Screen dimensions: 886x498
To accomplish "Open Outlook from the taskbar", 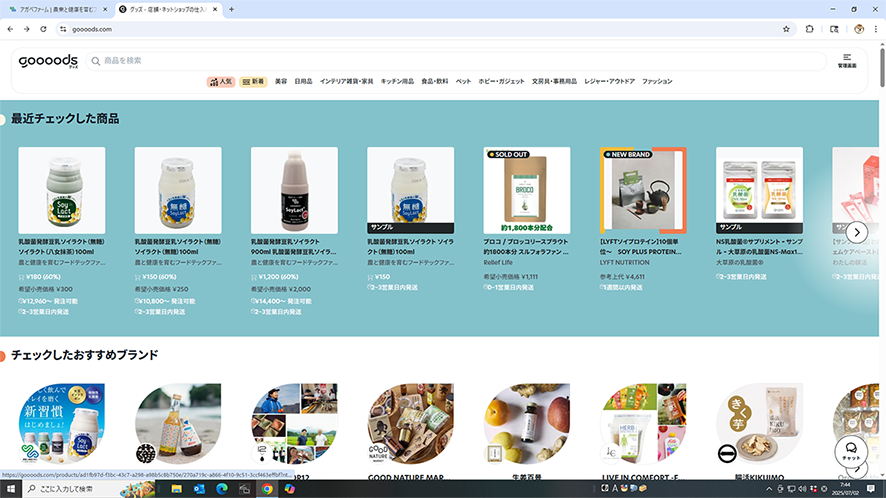I will 199,489.
